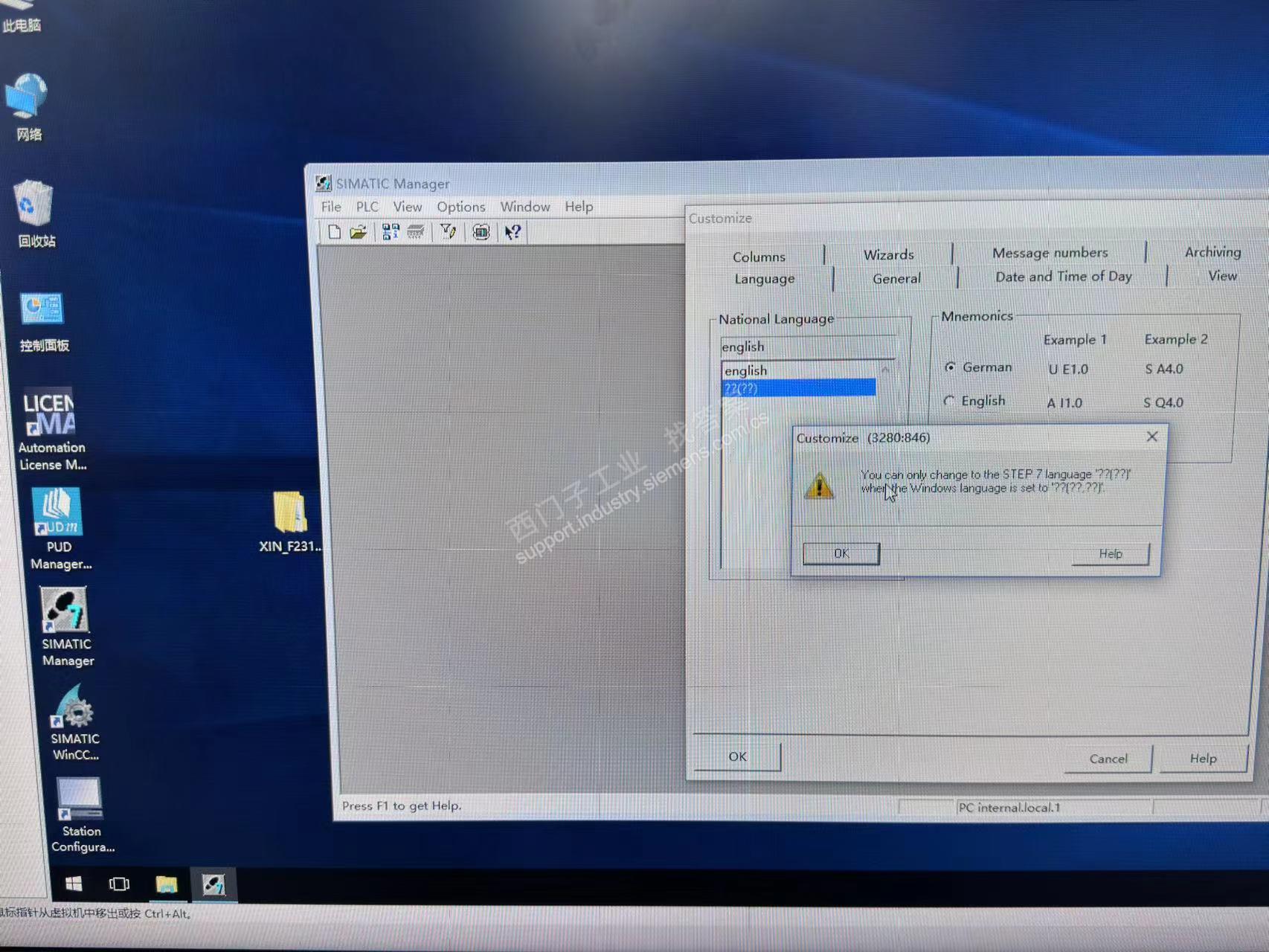
Task: Open Task View from the taskbar
Action: coord(119,884)
